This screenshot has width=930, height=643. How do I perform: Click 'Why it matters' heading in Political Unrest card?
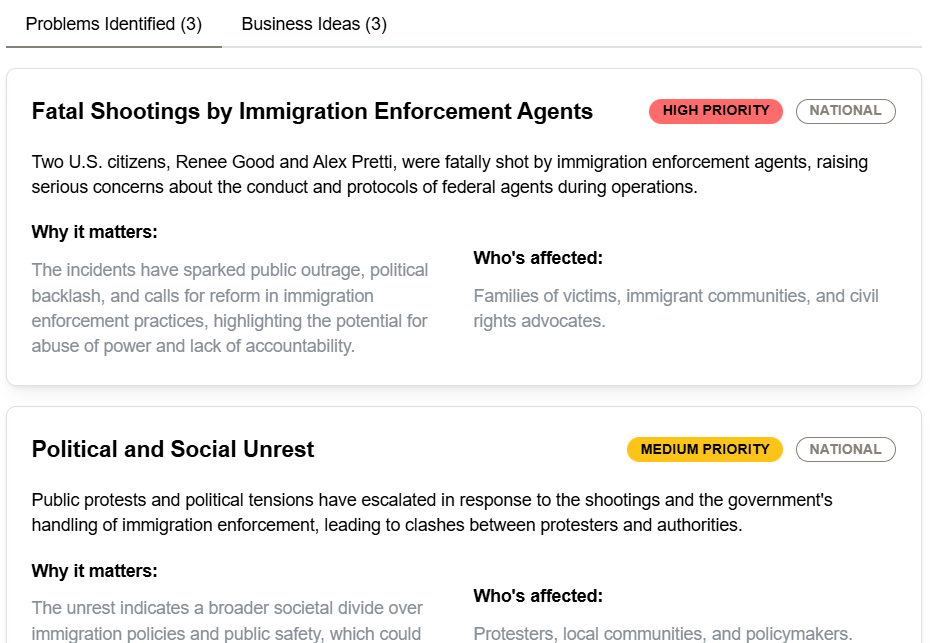pos(95,572)
